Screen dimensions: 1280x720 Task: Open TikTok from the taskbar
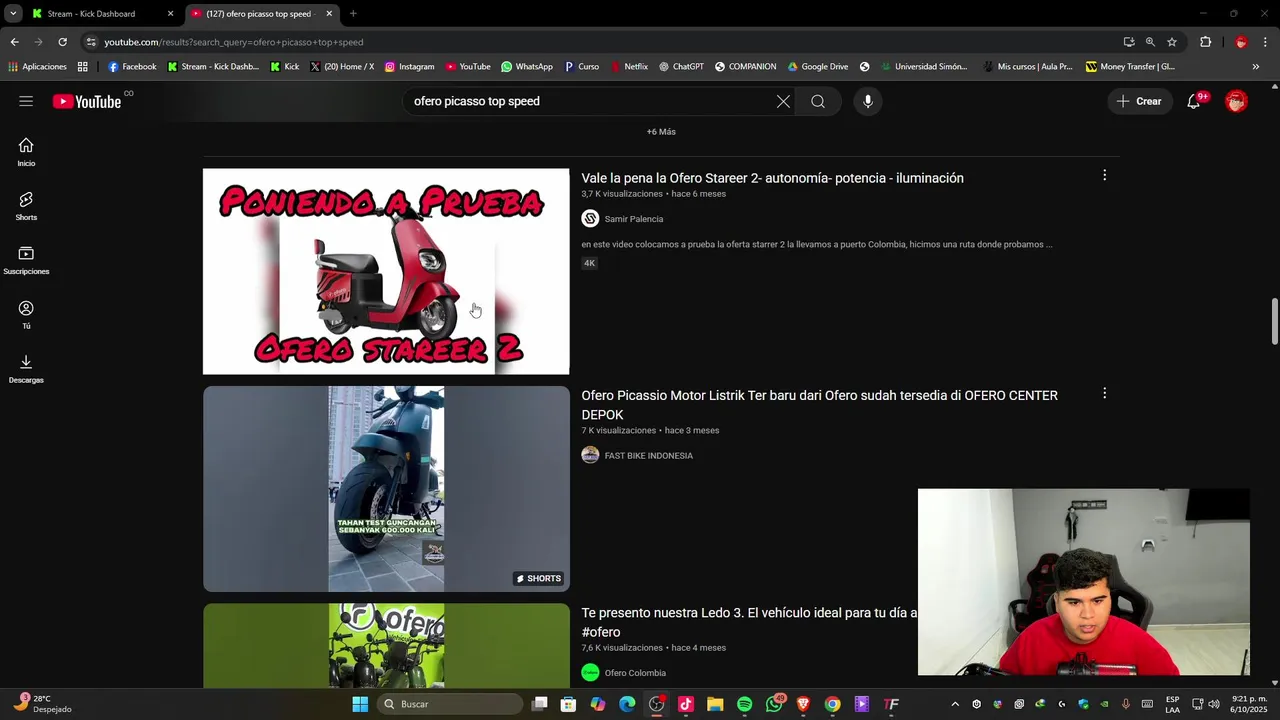tap(686, 704)
